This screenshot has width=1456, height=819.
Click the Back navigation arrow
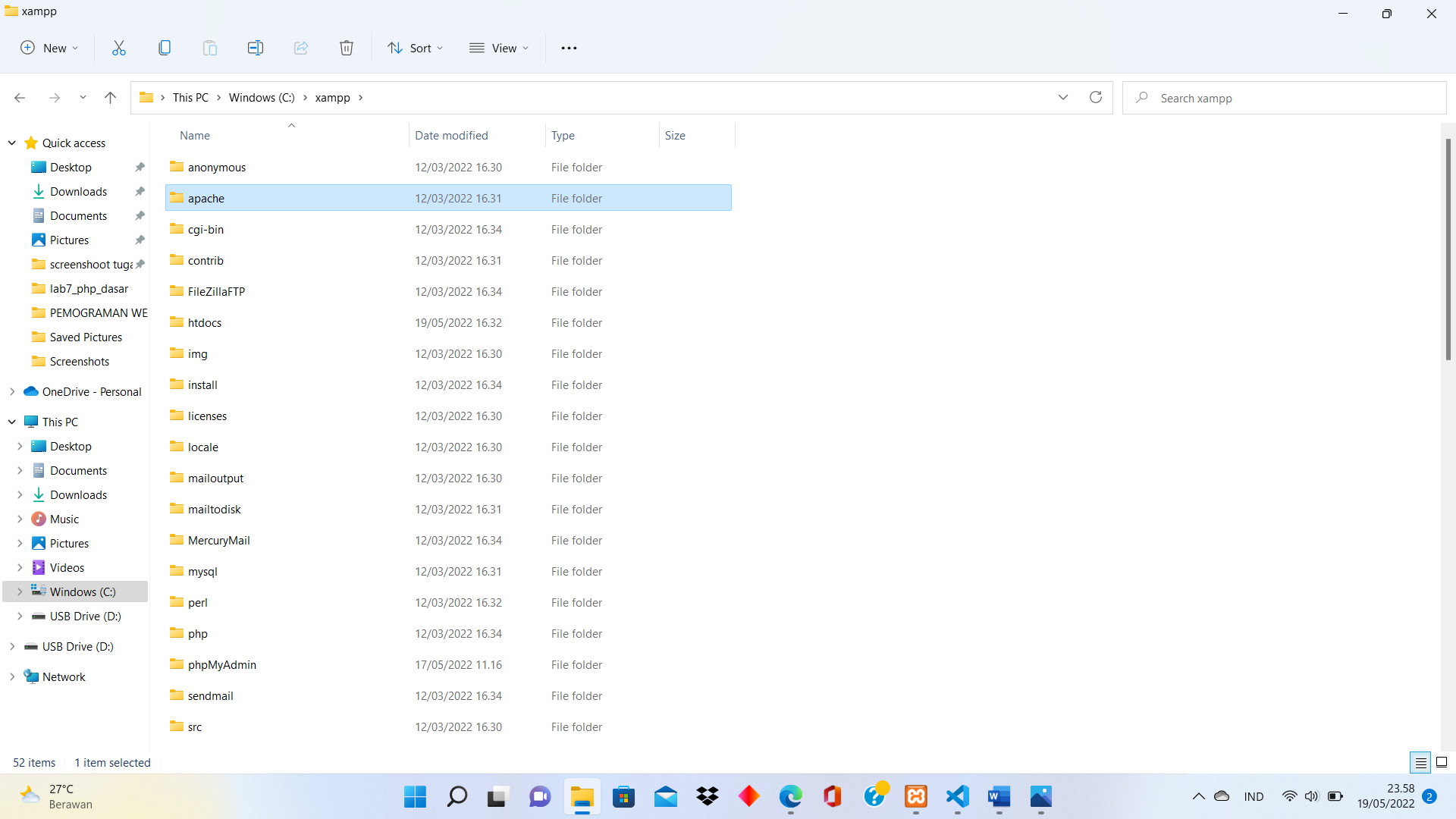pyautogui.click(x=20, y=97)
